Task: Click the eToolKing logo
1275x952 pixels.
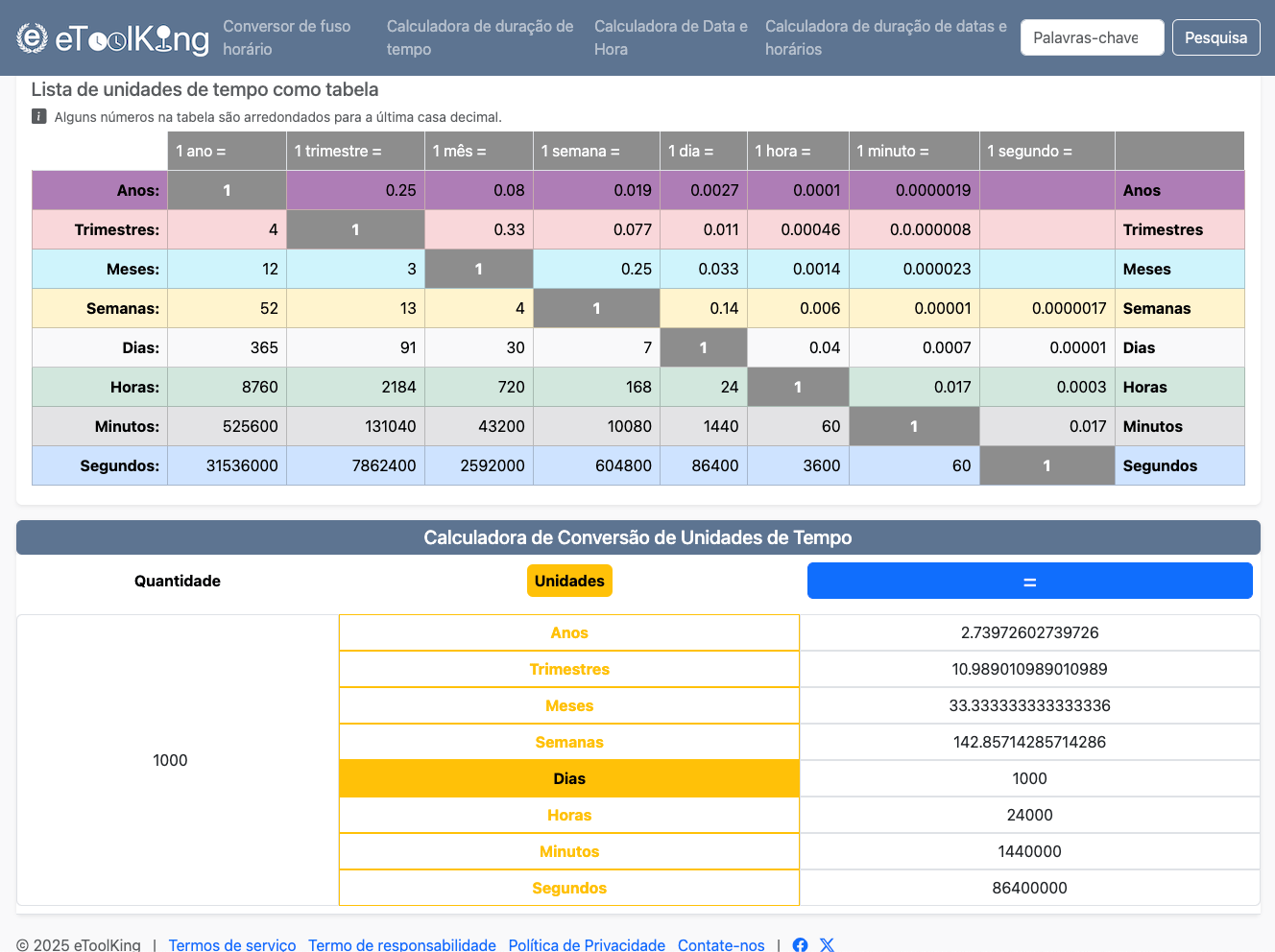Action: pos(112,38)
